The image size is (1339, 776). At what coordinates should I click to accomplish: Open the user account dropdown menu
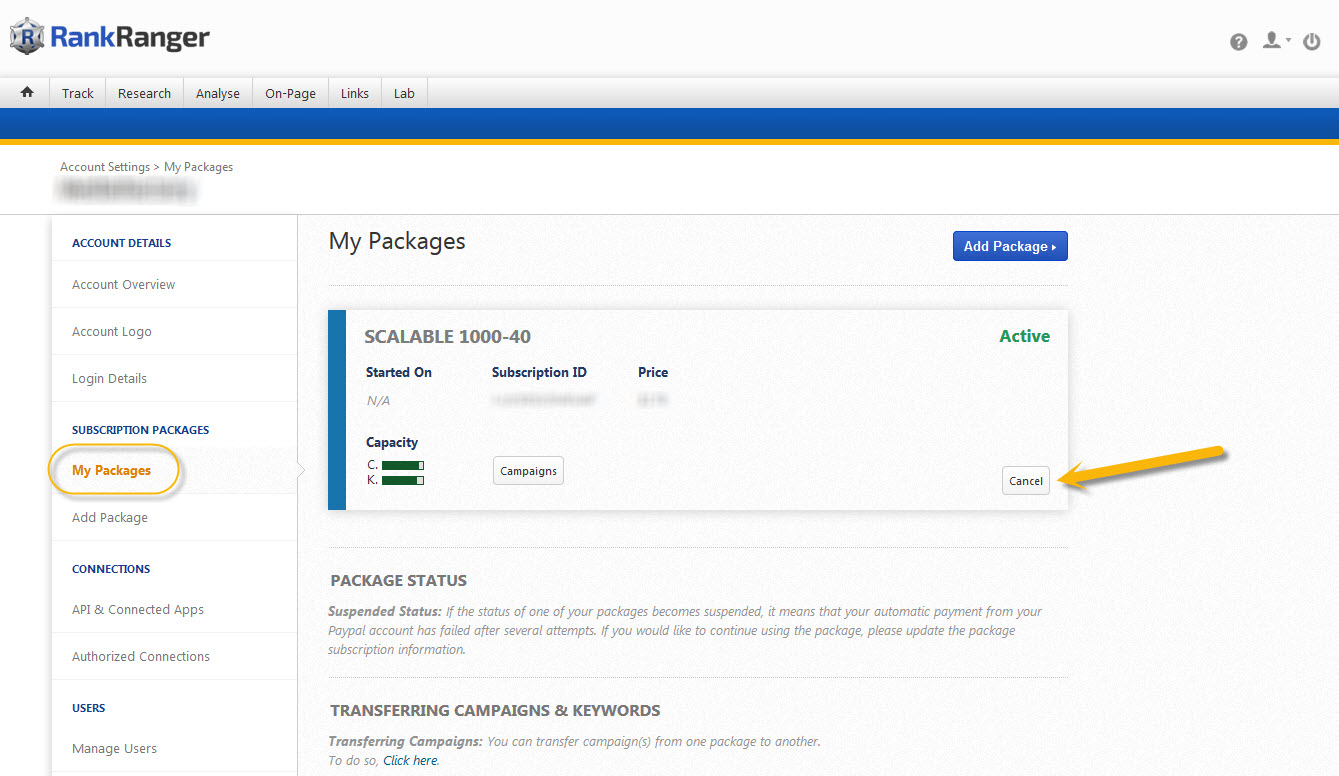[x=1275, y=42]
